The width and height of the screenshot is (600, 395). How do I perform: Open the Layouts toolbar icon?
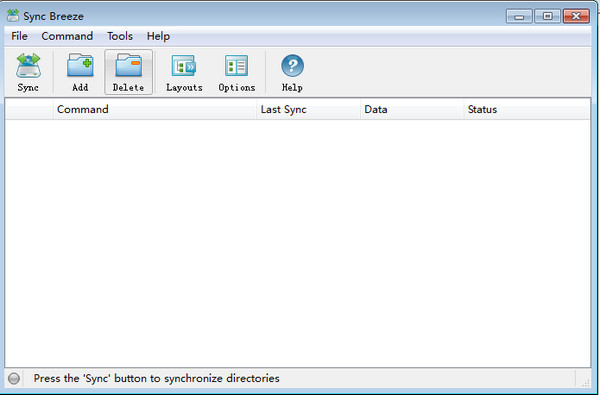[184, 72]
